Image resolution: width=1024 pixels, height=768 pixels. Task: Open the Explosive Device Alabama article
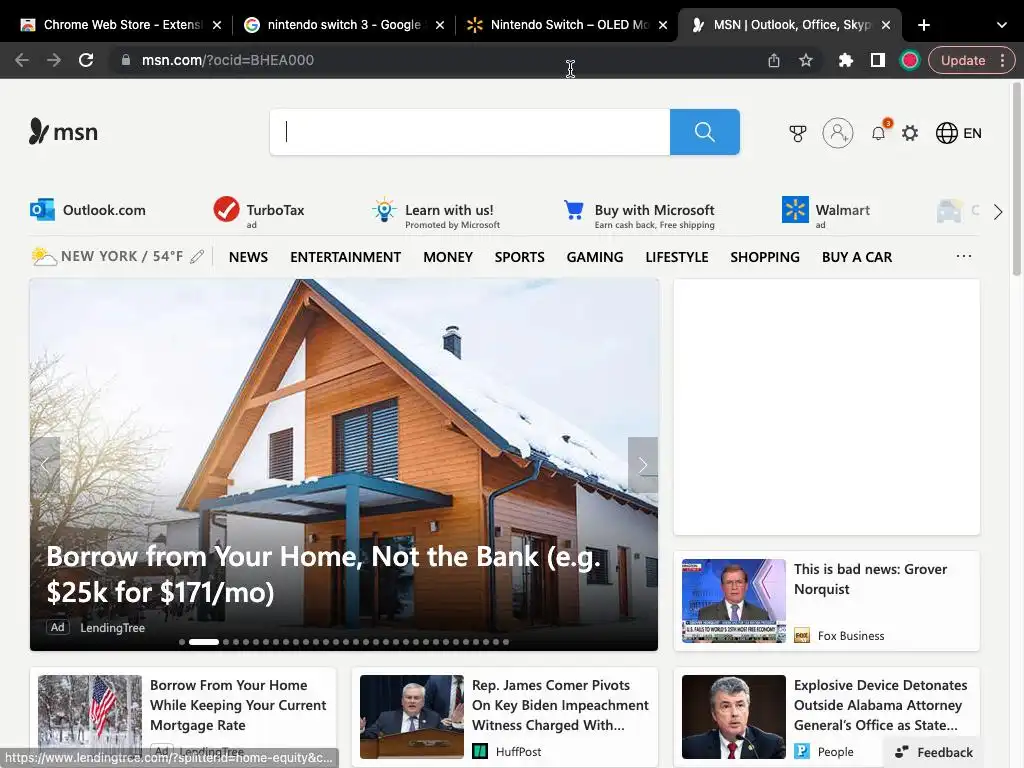click(x=880, y=705)
